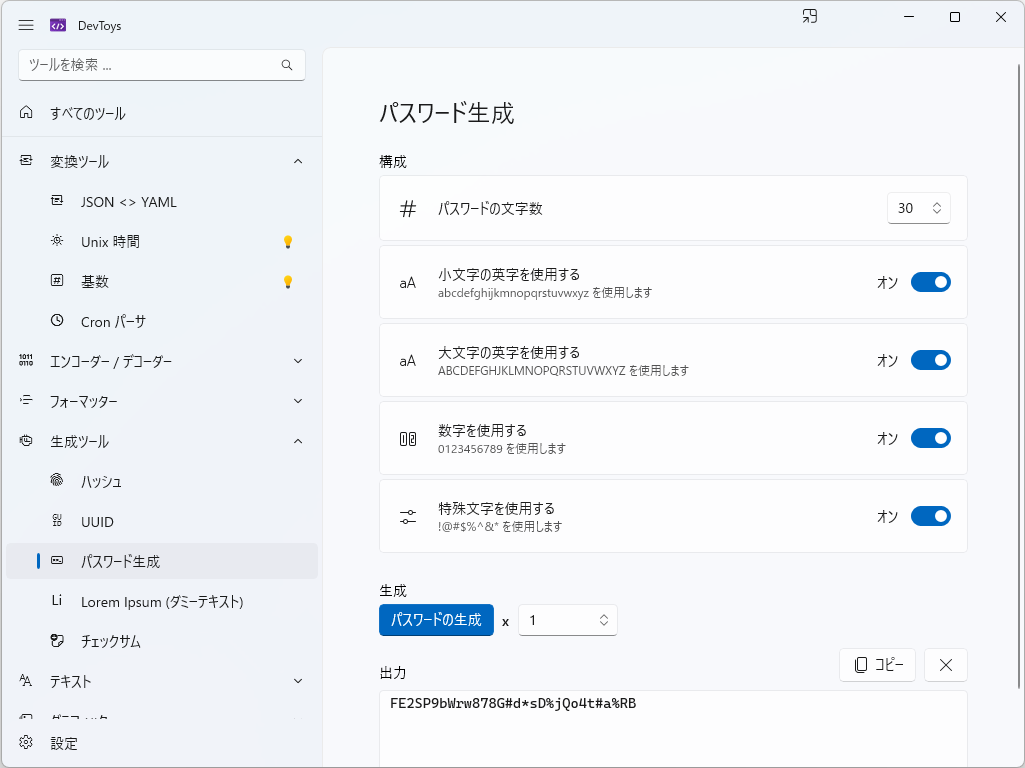Click the hamburger menu icon
Screen dimensions: 1025x768
pyautogui.click(x=26, y=25)
